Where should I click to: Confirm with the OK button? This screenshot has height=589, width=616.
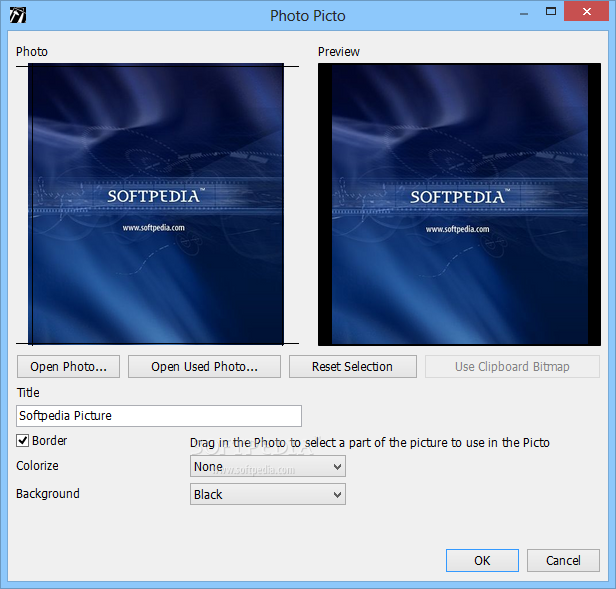coord(482,560)
